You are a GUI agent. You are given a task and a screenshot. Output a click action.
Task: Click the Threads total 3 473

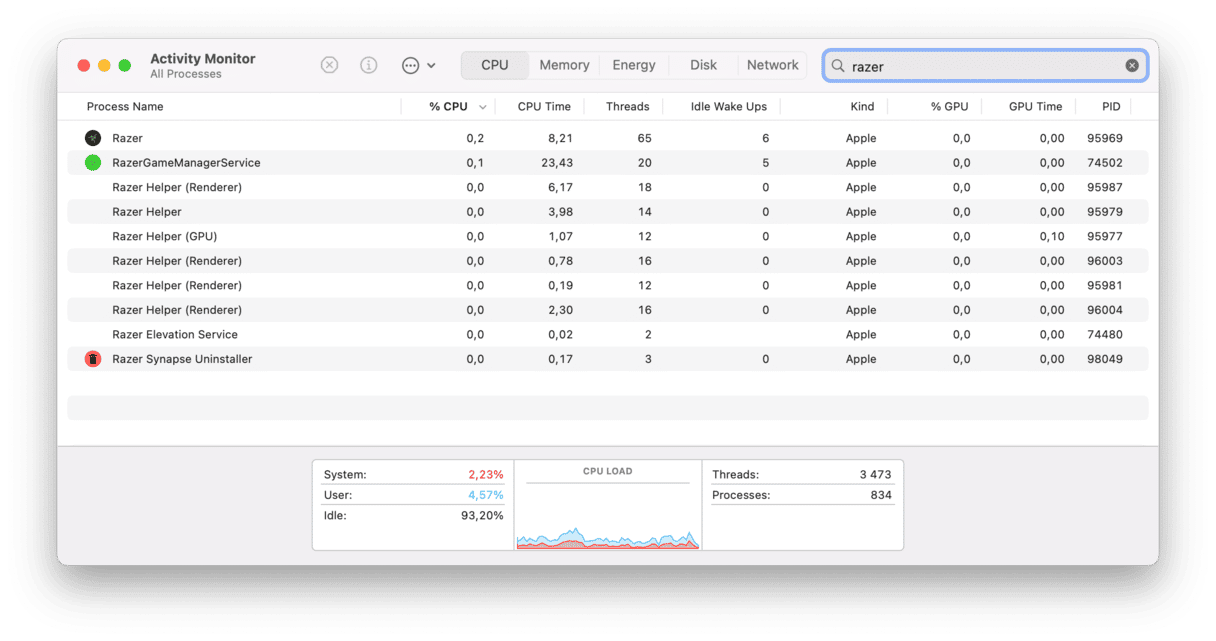[x=875, y=475]
